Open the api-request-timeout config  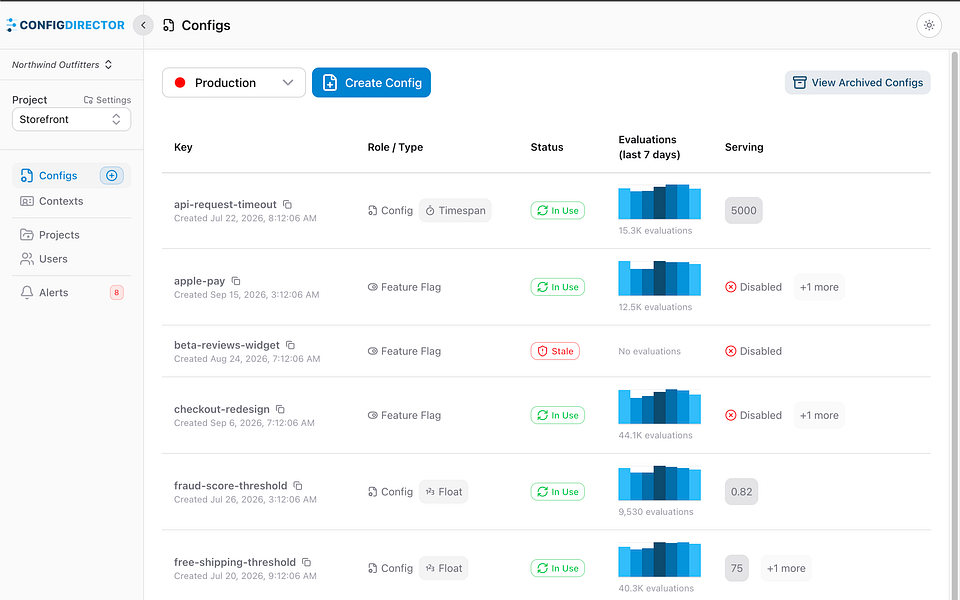click(225, 204)
